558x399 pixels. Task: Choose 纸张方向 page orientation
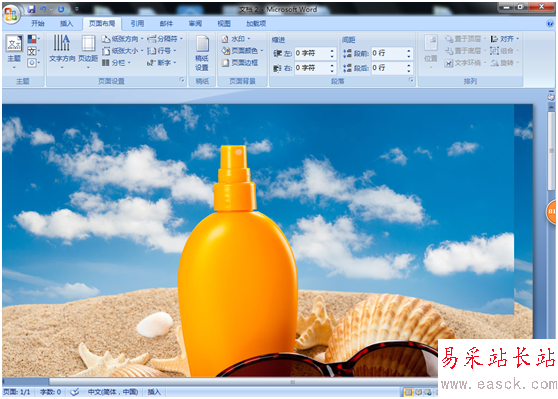point(122,39)
